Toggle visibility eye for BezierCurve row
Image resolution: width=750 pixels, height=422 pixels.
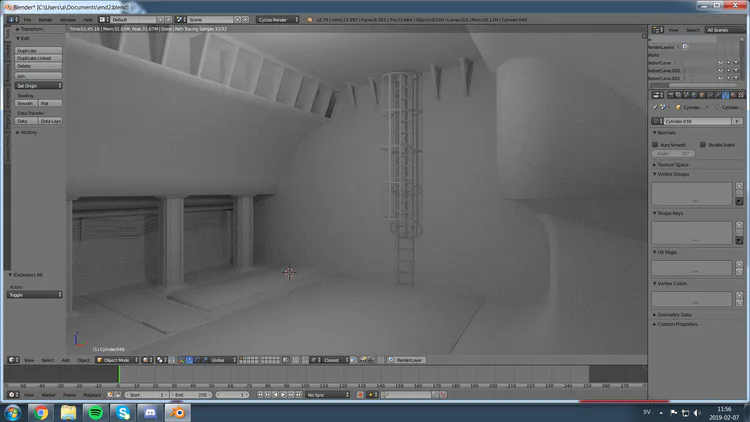(x=720, y=63)
